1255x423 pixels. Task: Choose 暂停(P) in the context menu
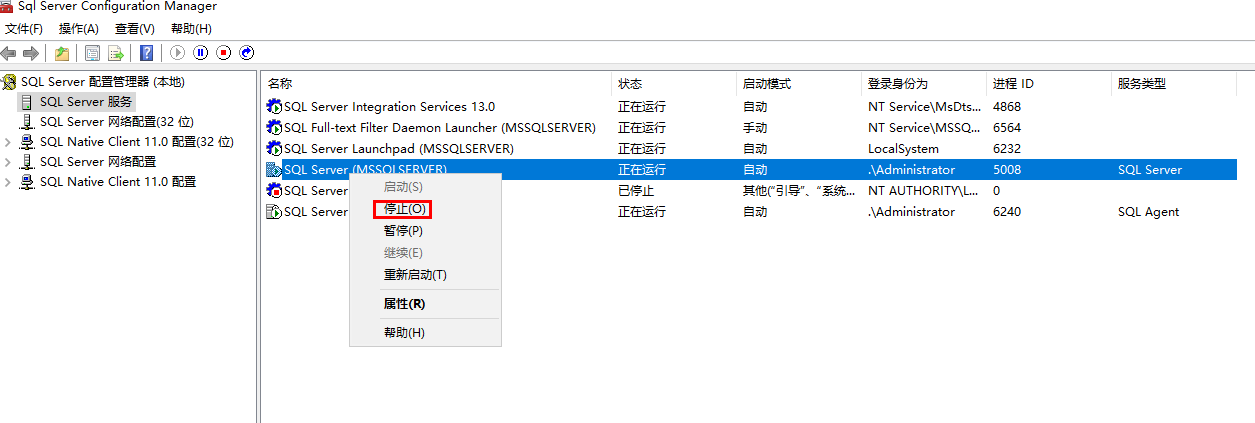pos(404,231)
